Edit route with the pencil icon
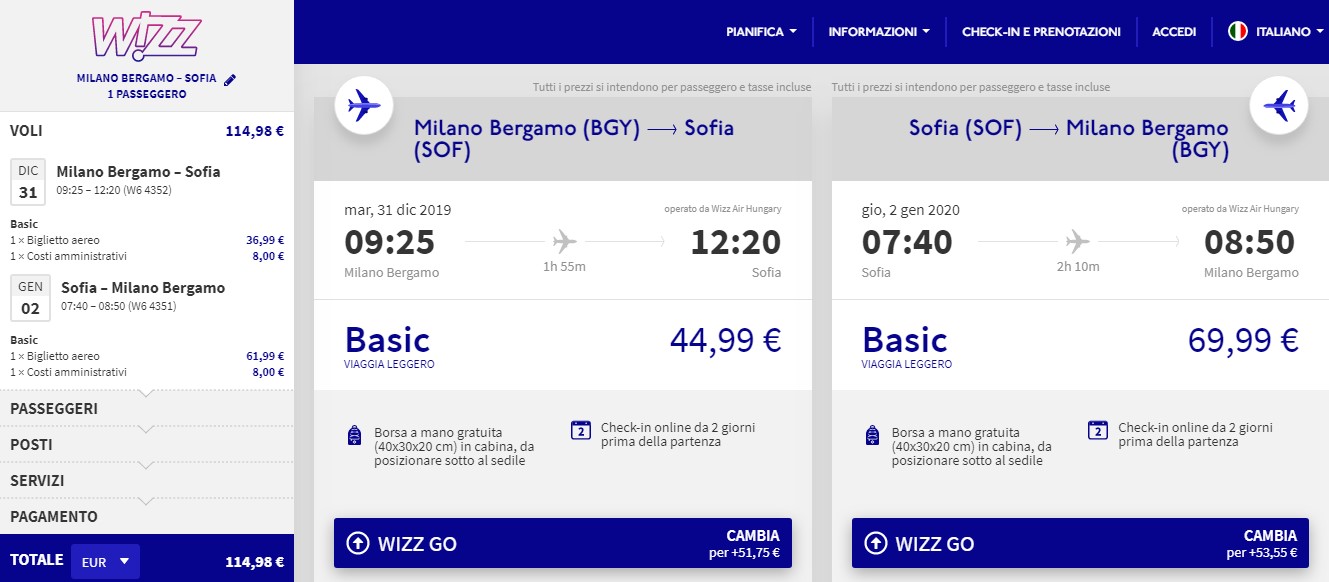 pyautogui.click(x=230, y=79)
